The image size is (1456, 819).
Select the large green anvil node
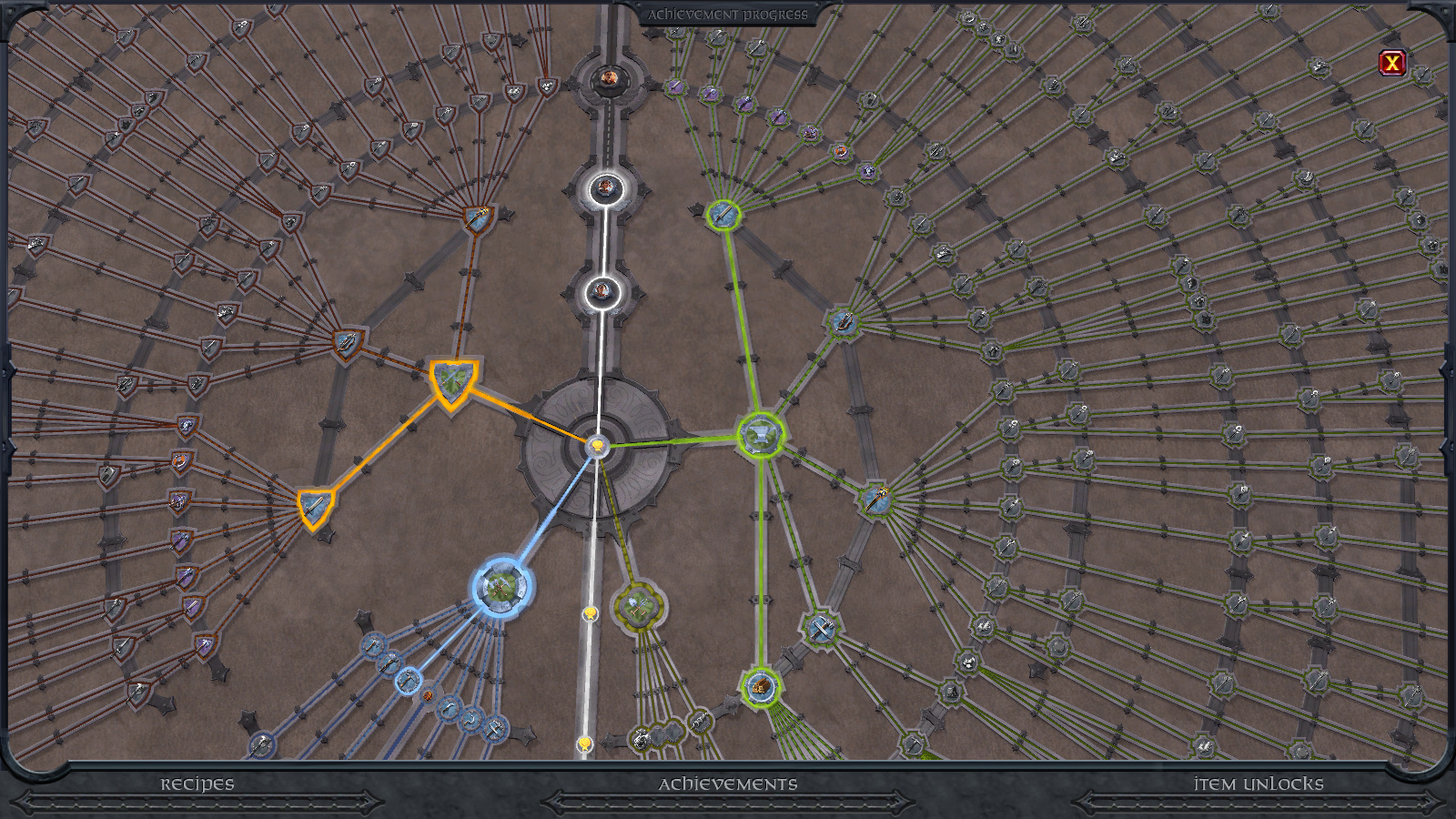pos(760,436)
